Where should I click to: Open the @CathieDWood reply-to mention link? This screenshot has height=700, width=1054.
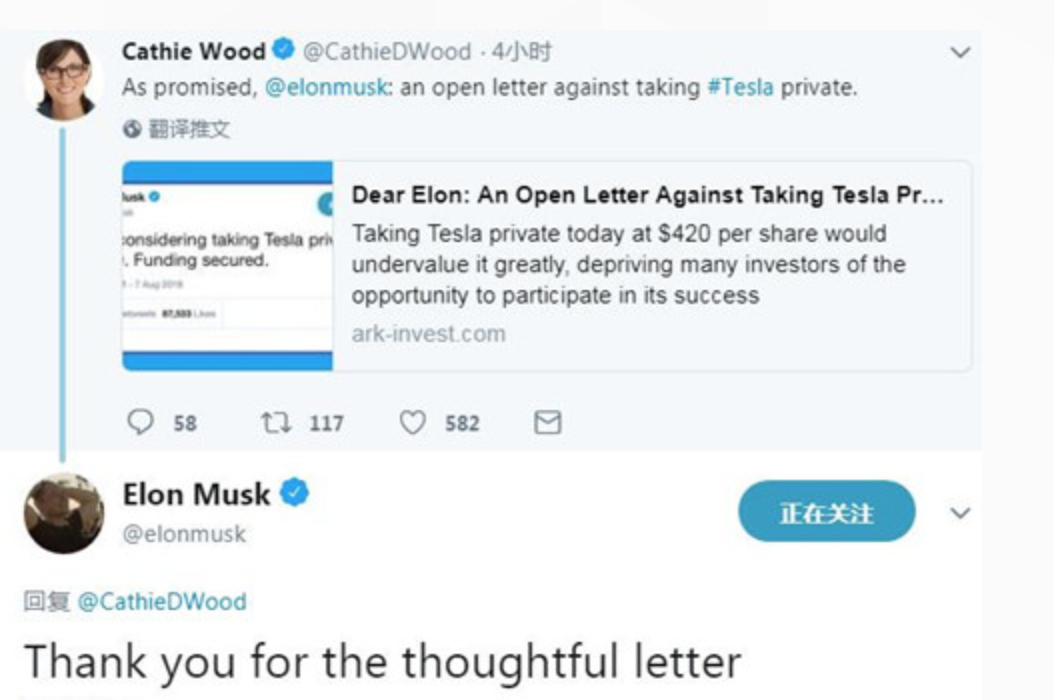click(161, 601)
